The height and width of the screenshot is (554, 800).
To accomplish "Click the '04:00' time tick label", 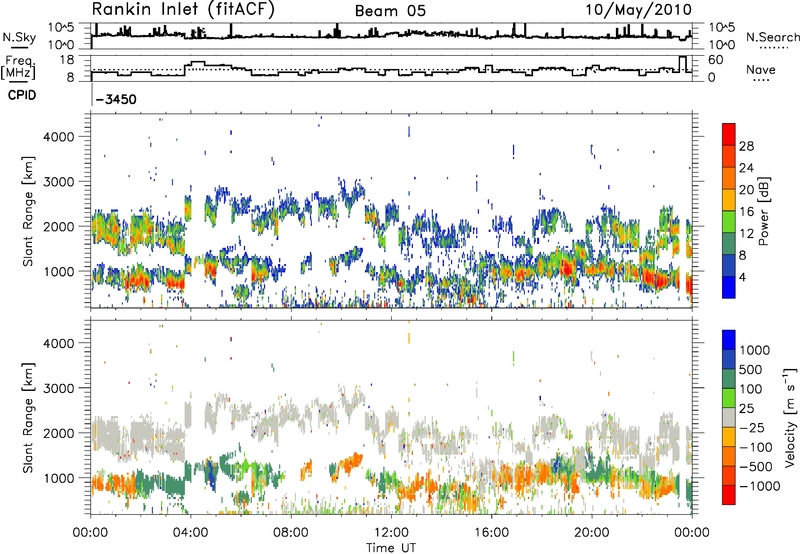I will pyautogui.click(x=190, y=533).
